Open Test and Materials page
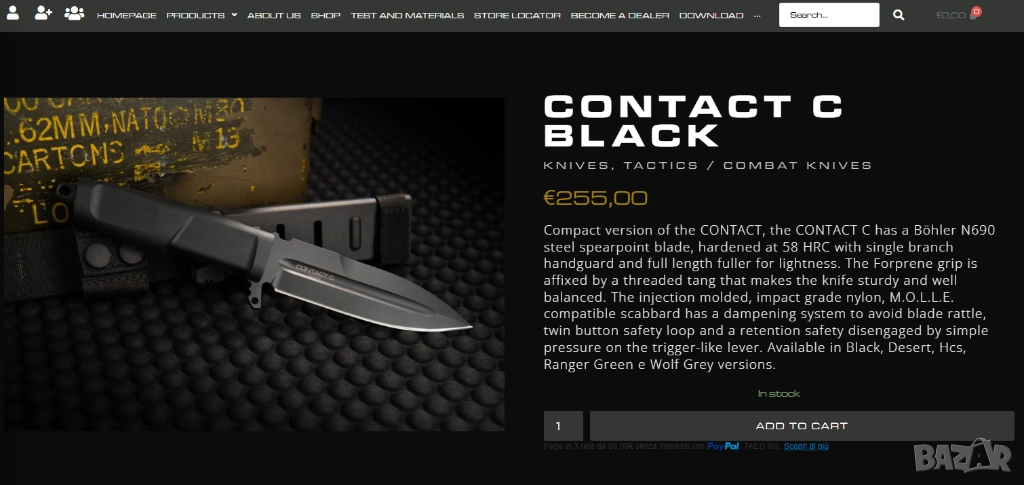 pyautogui.click(x=407, y=15)
